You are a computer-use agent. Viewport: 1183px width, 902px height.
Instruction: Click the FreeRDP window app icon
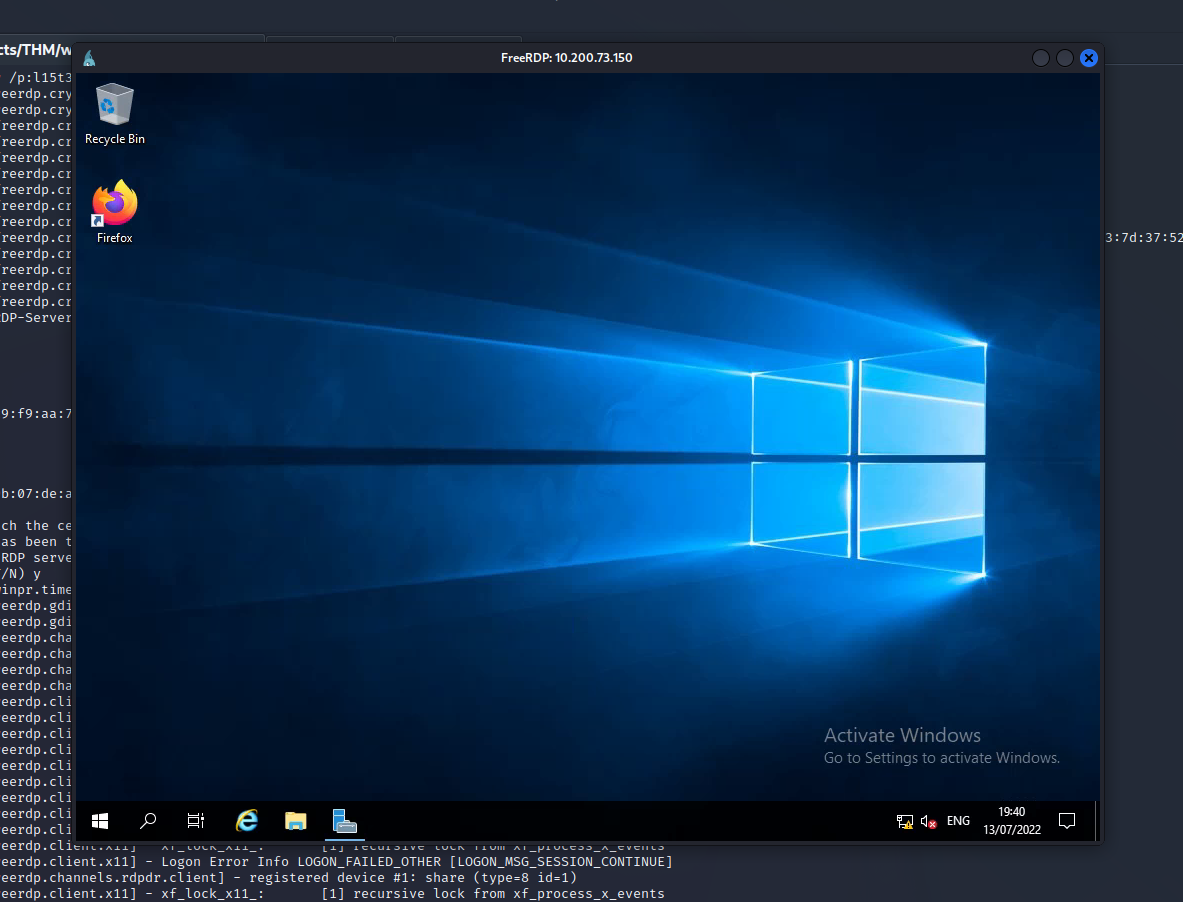[89, 58]
